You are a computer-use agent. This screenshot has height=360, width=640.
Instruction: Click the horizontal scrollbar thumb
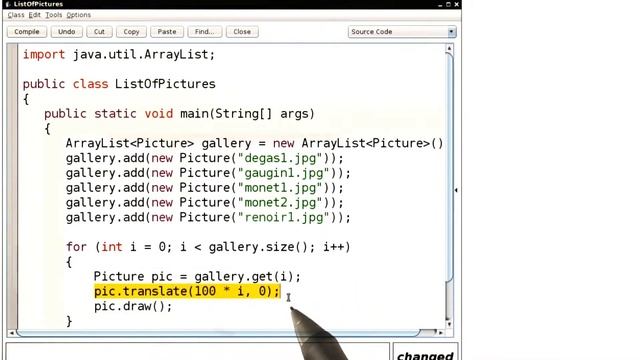[x=218, y=333]
